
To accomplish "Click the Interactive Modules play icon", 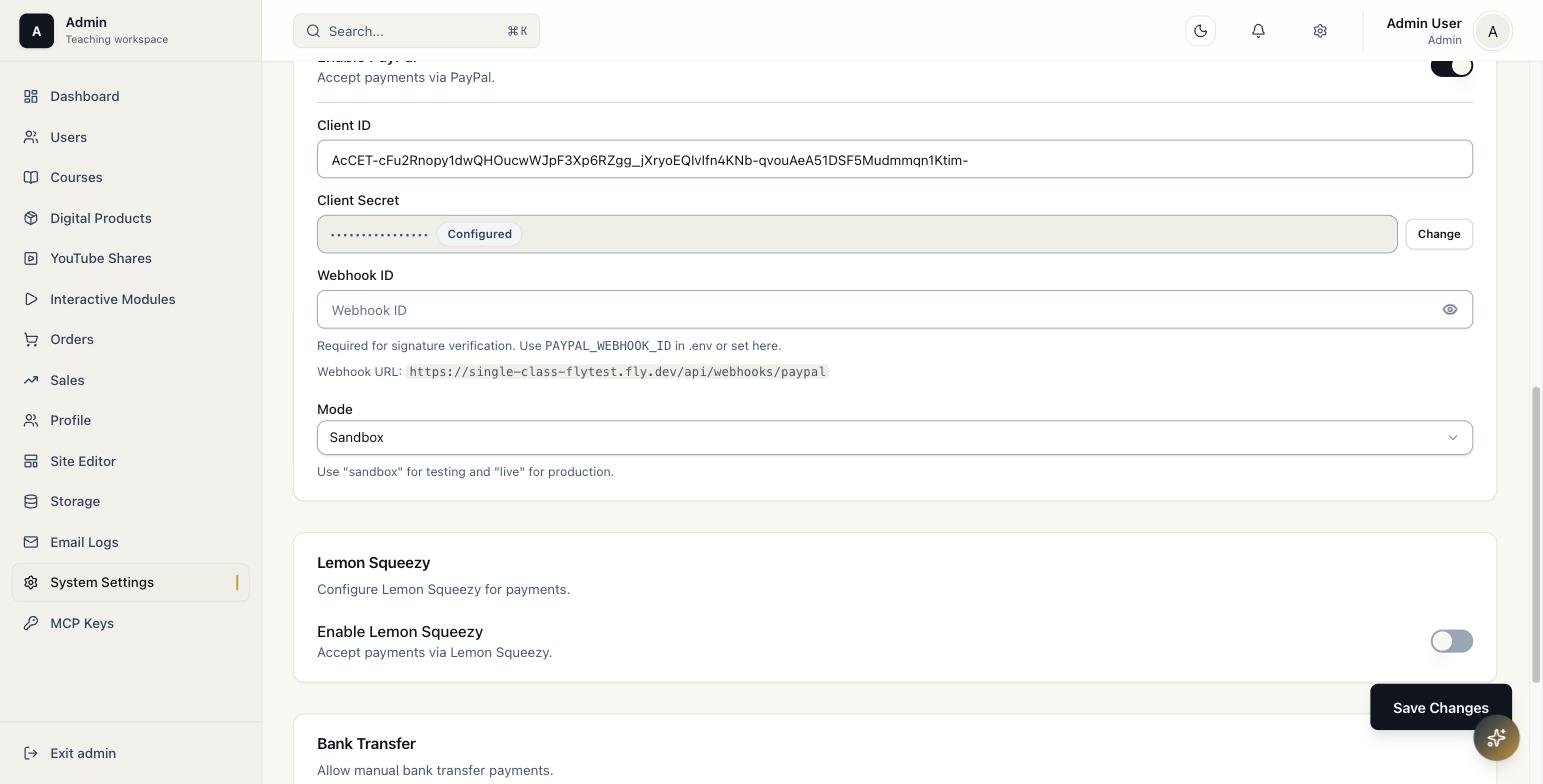I will click(x=31, y=299).
